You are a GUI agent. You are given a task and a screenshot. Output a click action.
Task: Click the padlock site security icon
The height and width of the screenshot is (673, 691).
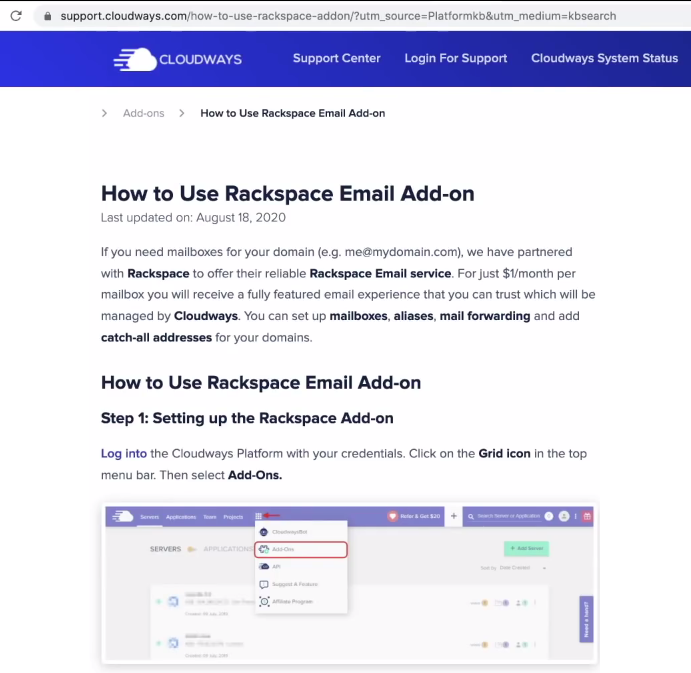point(48,16)
